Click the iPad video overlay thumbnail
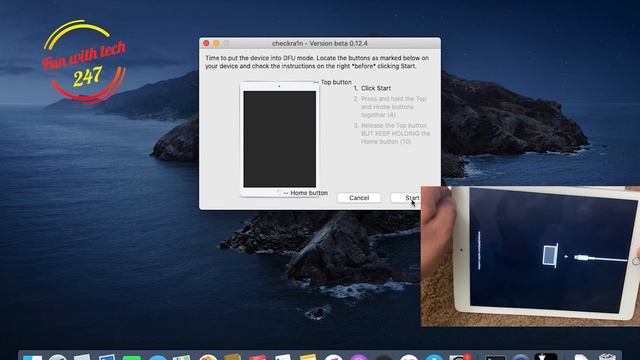Viewport: 640px width, 360px height. click(x=530, y=256)
